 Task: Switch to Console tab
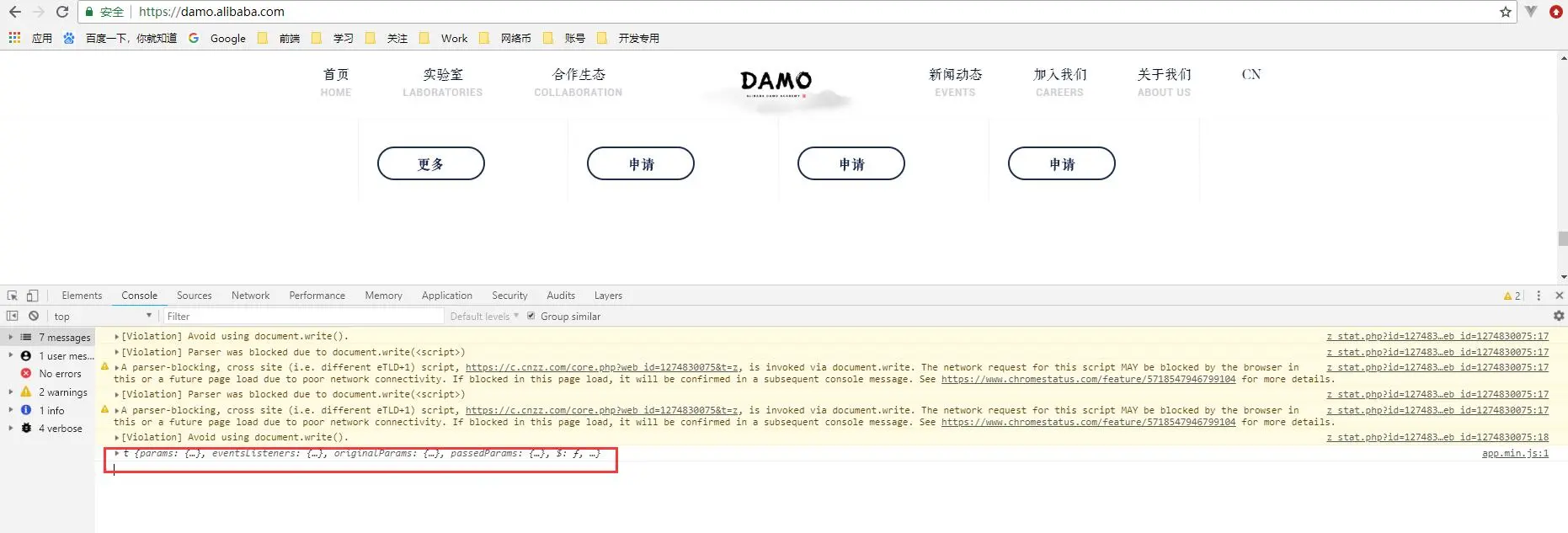click(139, 296)
